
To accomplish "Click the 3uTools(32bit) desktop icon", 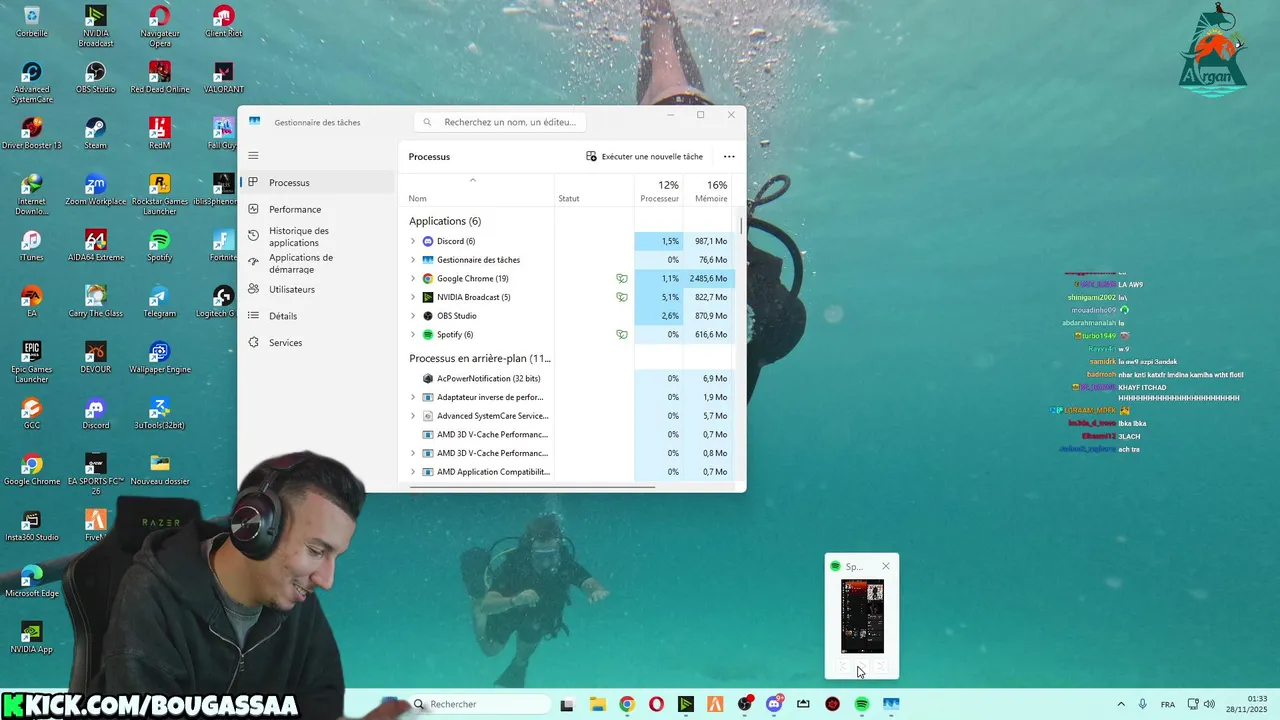I will [x=159, y=413].
